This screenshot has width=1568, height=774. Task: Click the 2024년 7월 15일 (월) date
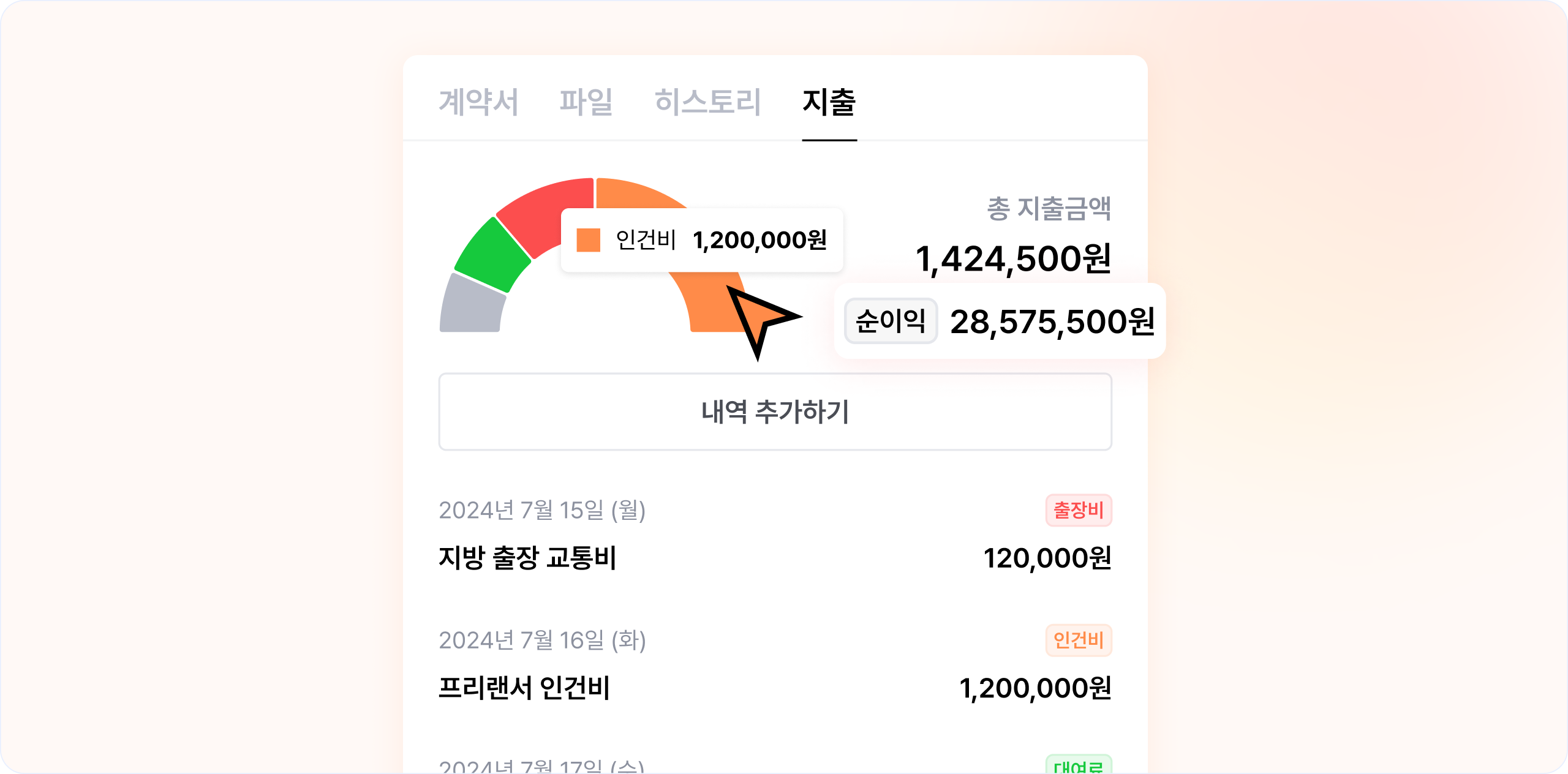coord(542,510)
